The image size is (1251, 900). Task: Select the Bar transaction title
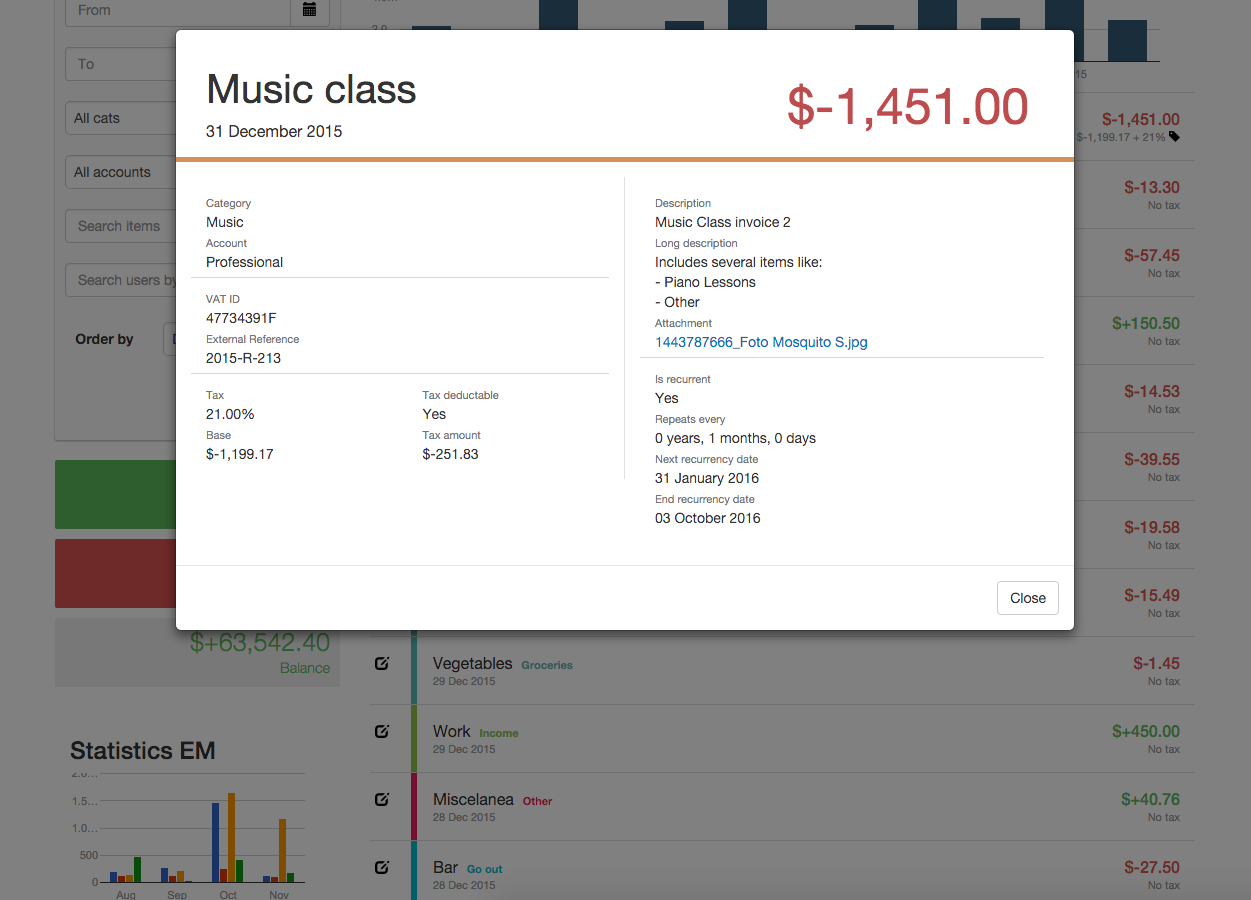point(445,867)
